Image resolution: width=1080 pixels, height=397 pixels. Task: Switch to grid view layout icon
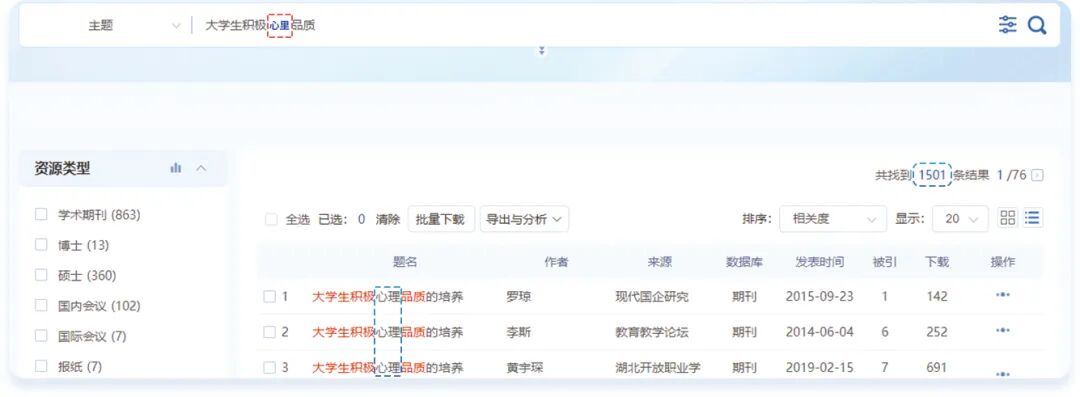[1008, 218]
